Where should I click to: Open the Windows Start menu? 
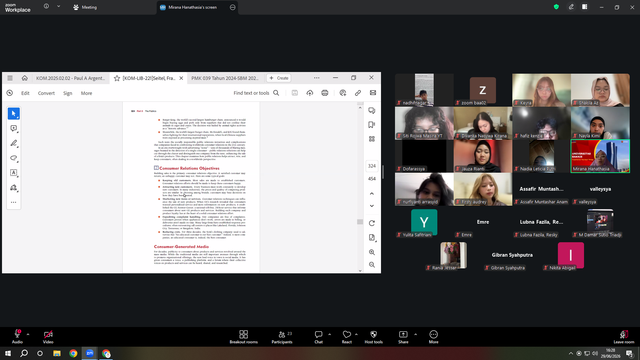point(8,353)
